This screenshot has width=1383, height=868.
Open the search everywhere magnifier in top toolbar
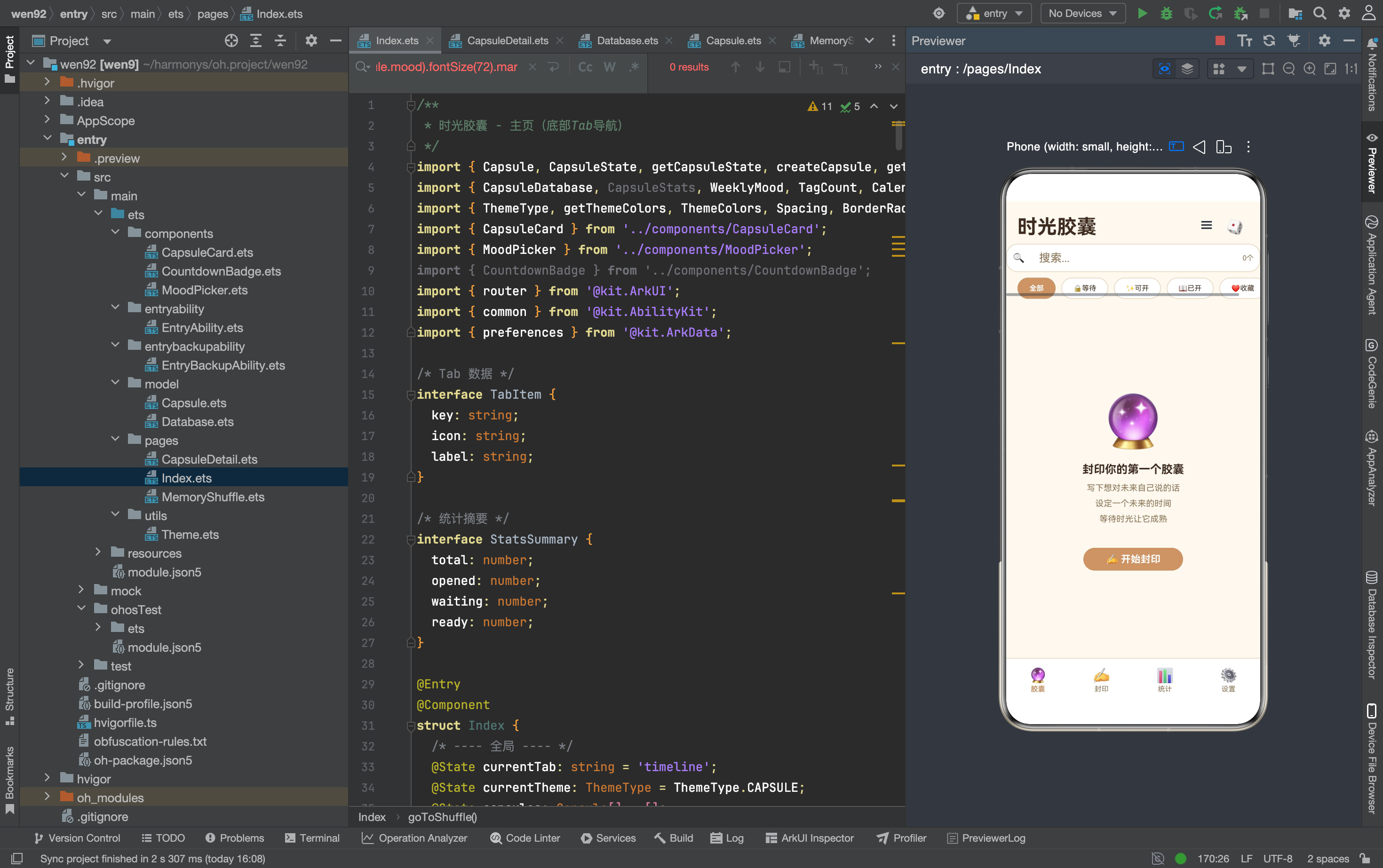coord(1320,13)
